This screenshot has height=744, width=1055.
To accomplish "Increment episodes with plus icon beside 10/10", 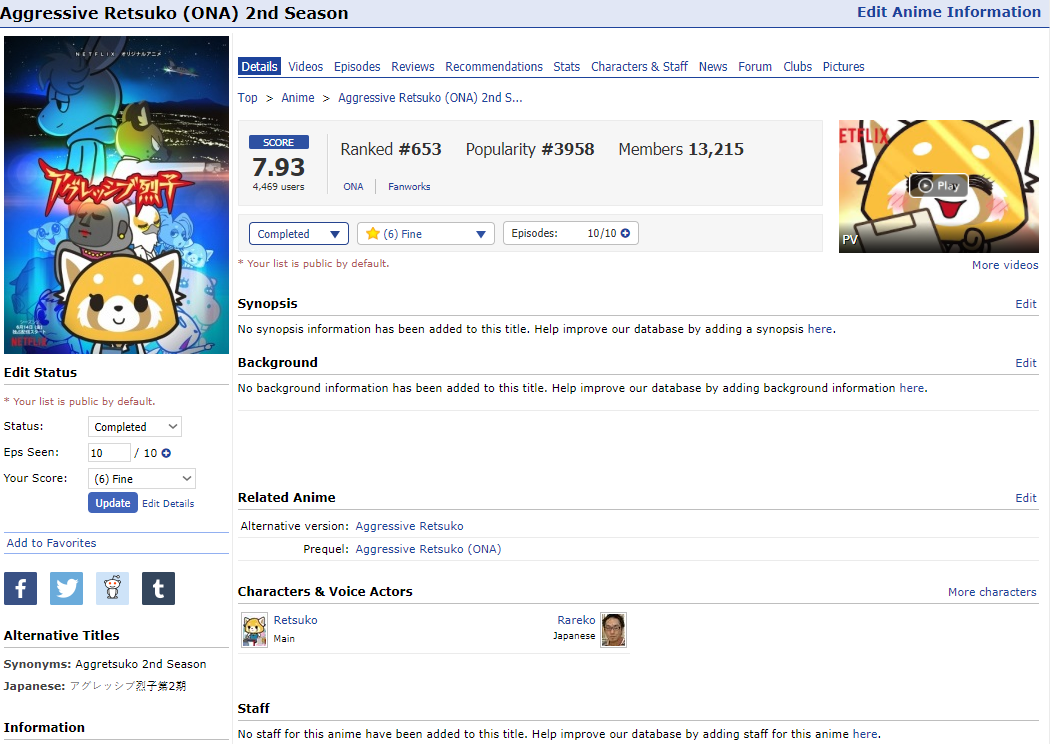I will point(626,233).
